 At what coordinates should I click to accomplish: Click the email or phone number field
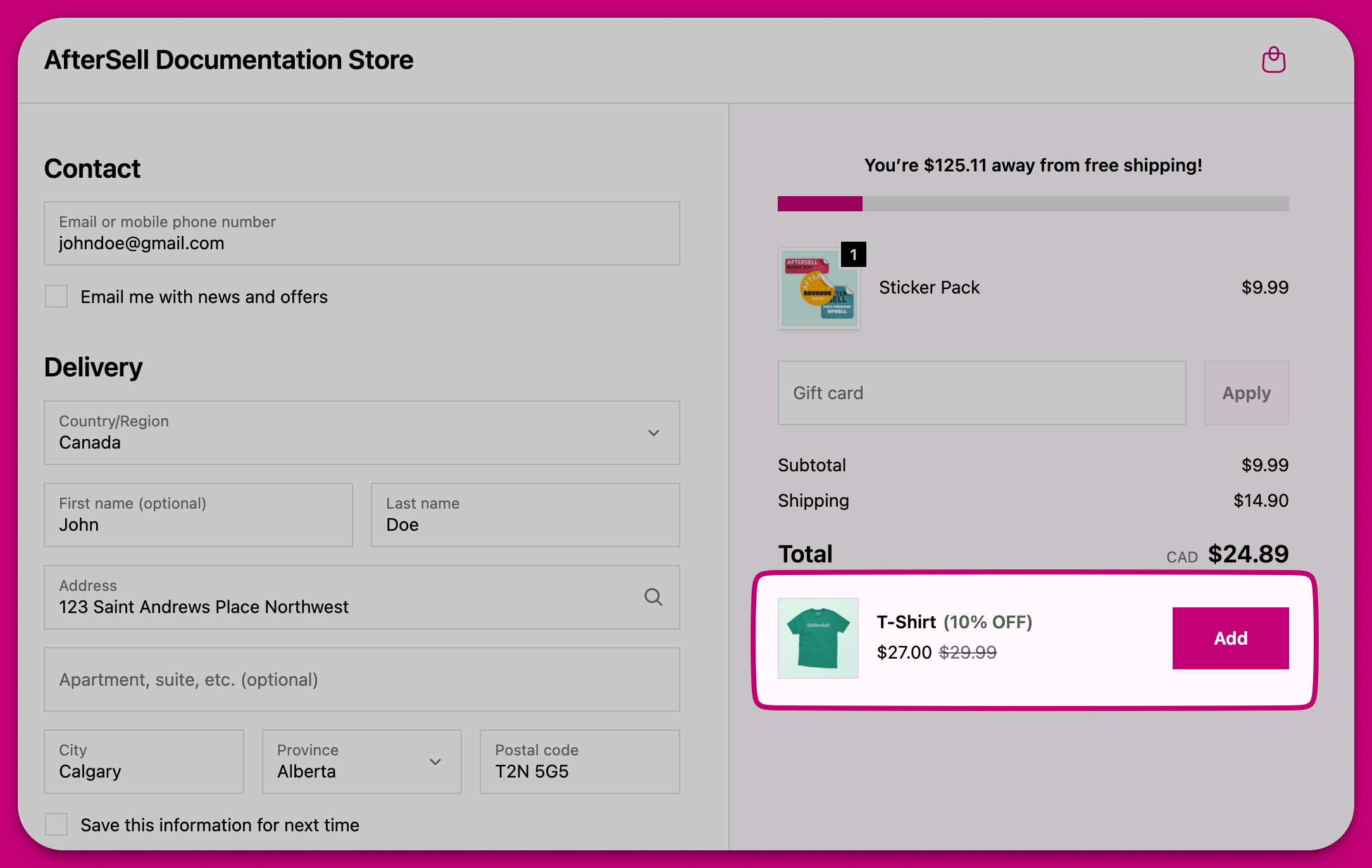[361, 233]
